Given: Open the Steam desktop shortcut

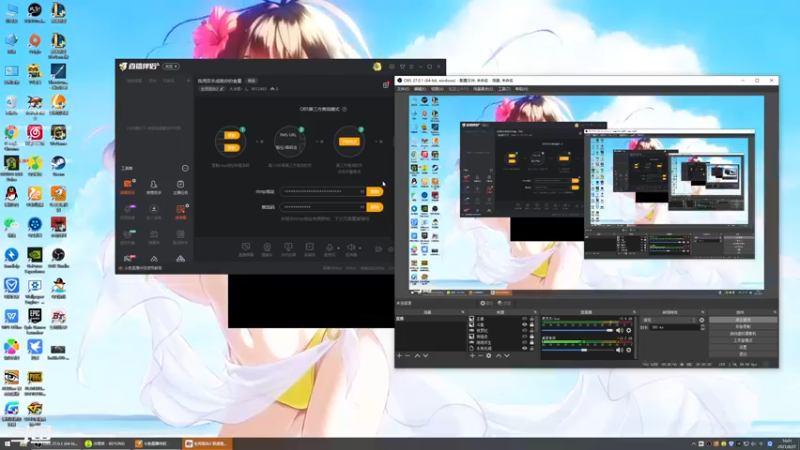Looking at the screenshot, I should (x=58, y=166).
